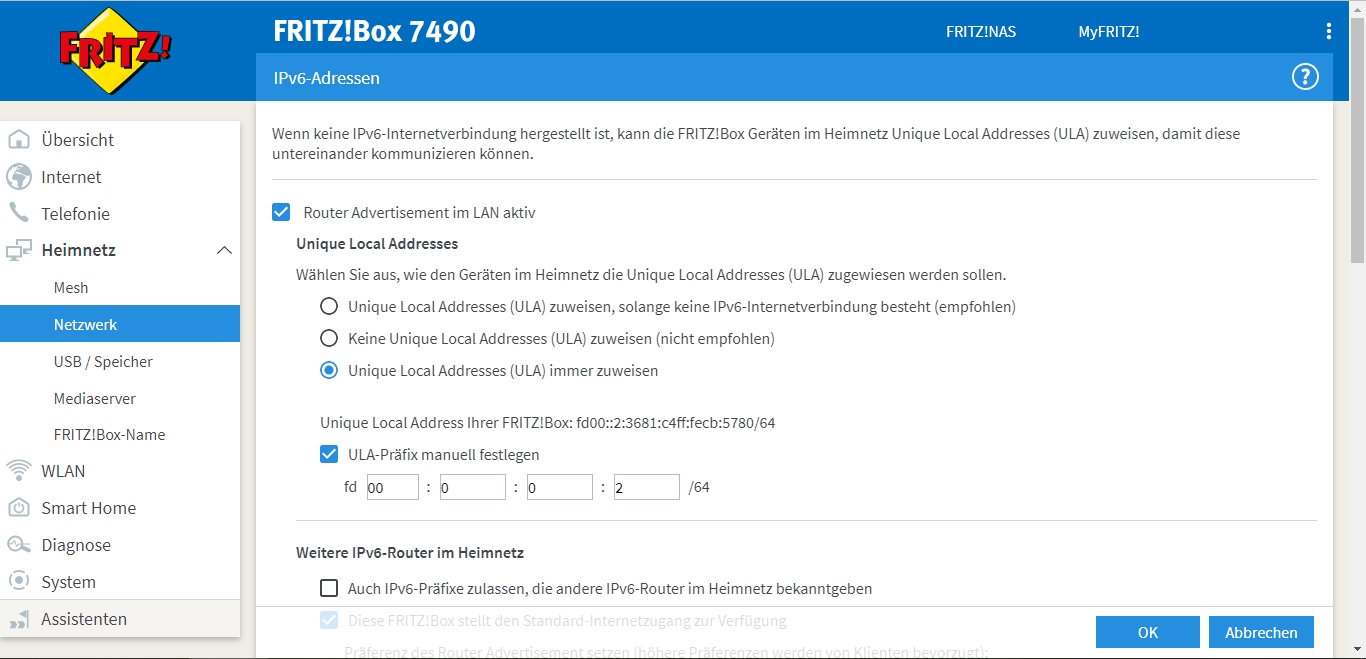
Task: Disable Router Advertisement im LAN aktiv
Action: coord(280,211)
